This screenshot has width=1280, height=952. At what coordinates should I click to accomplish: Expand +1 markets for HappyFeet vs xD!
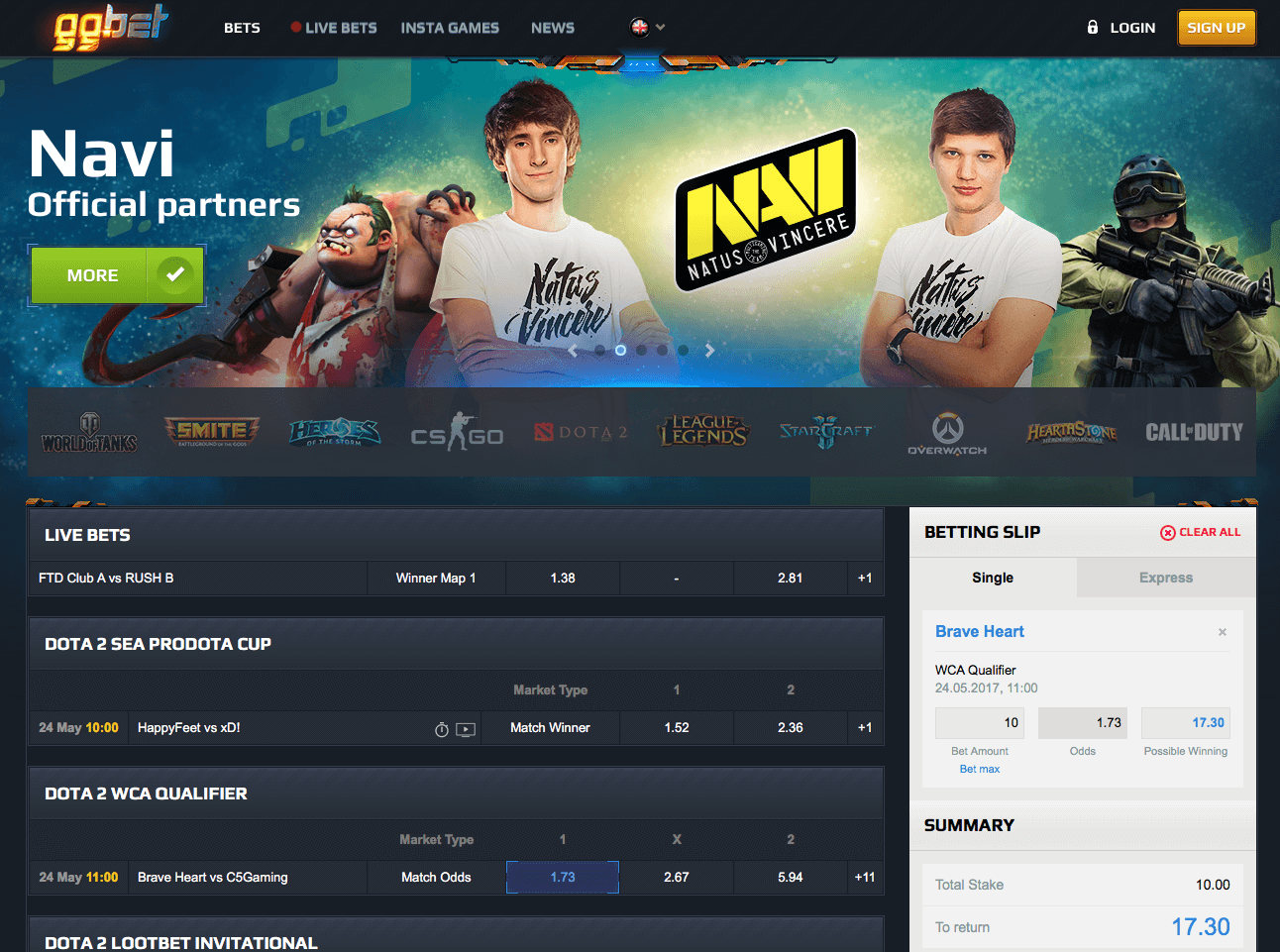point(865,728)
